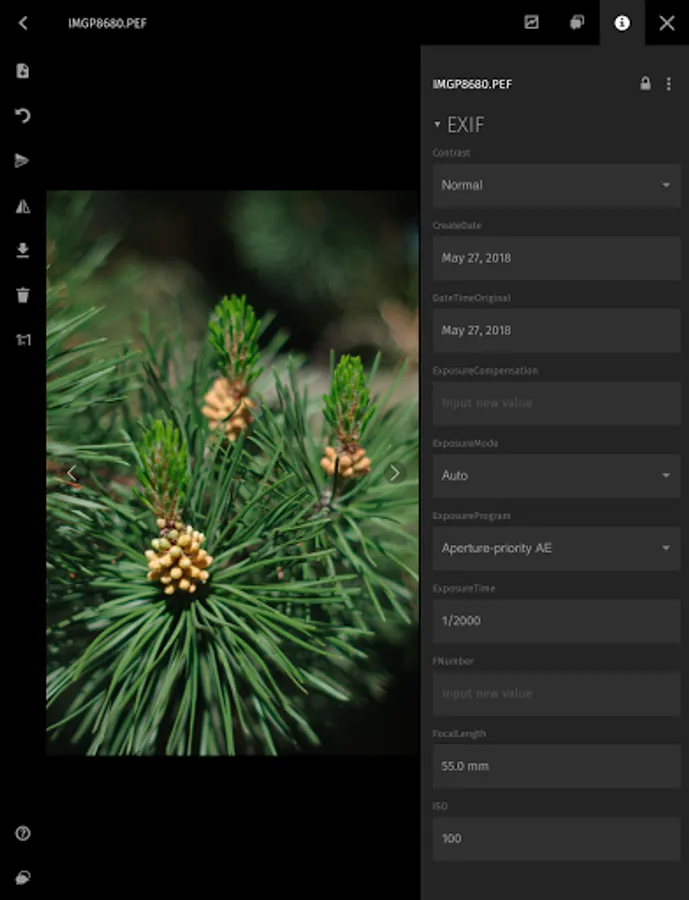Open the ExposureMode dropdown showing Auto
The width and height of the screenshot is (689, 900).
coord(556,475)
